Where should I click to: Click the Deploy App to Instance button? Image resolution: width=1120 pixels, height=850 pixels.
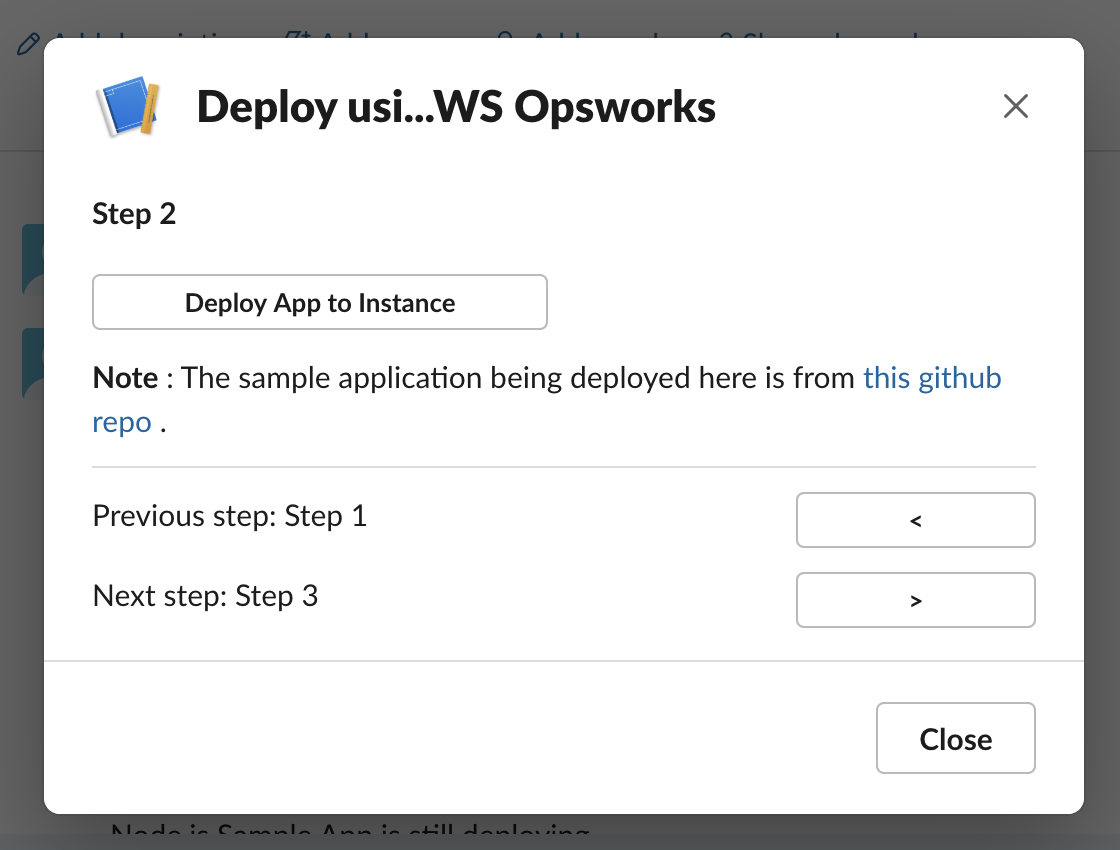[x=320, y=302]
